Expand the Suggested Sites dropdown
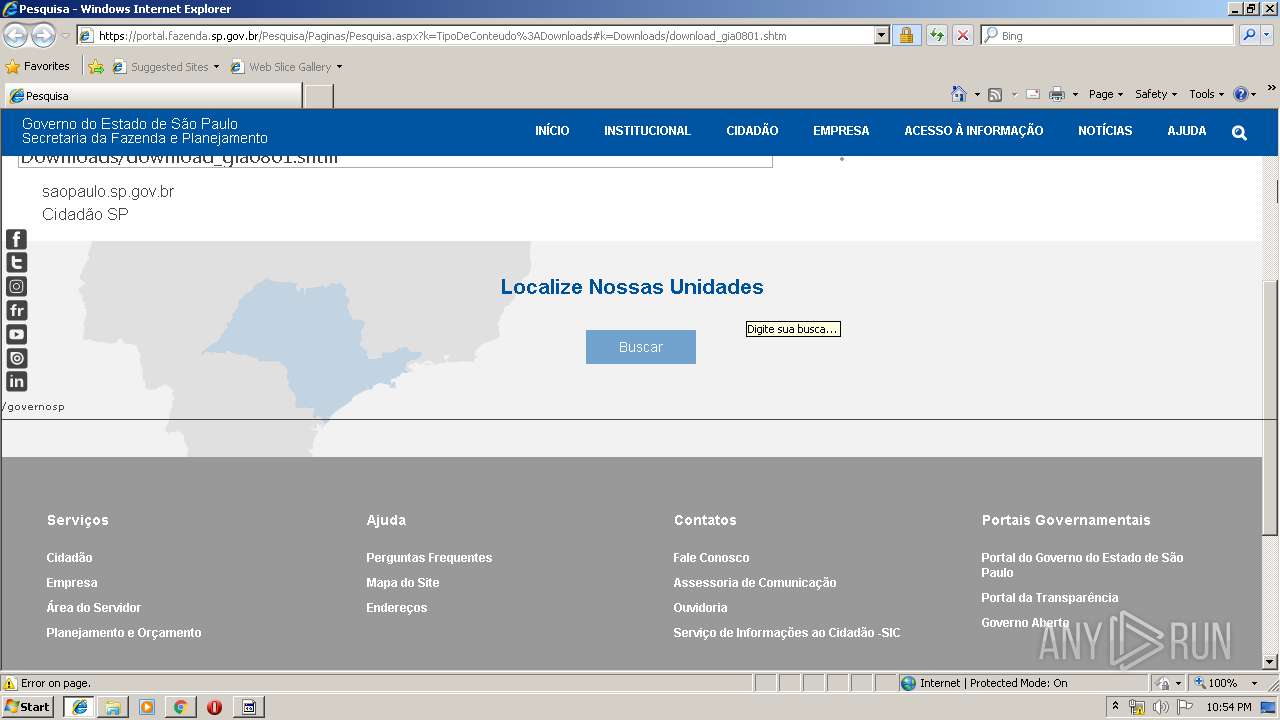This screenshot has width=1280, height=720. 216,67
